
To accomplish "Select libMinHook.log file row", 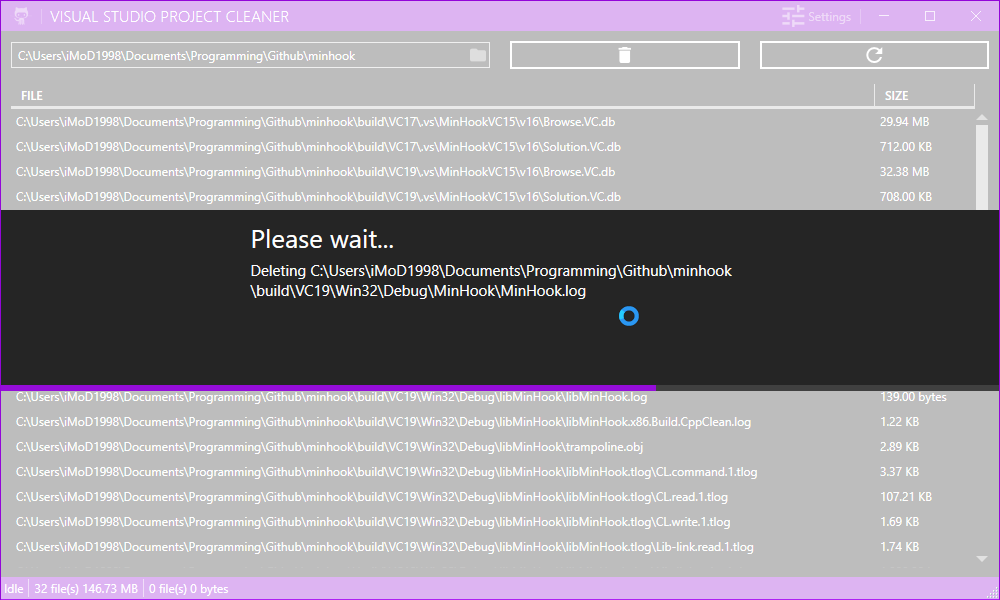I will tap(493, 397).
